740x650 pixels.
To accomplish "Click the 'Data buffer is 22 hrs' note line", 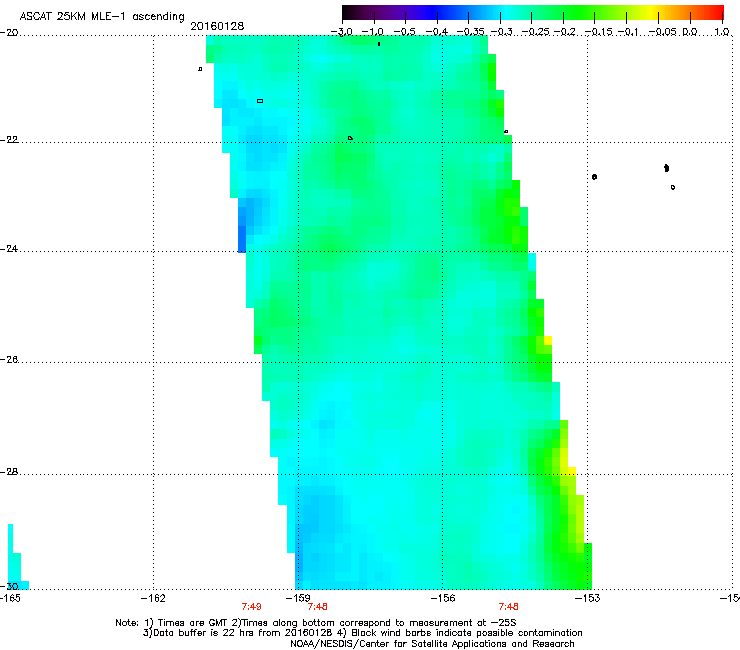I will pyautogui.click(x=362, y=633).
